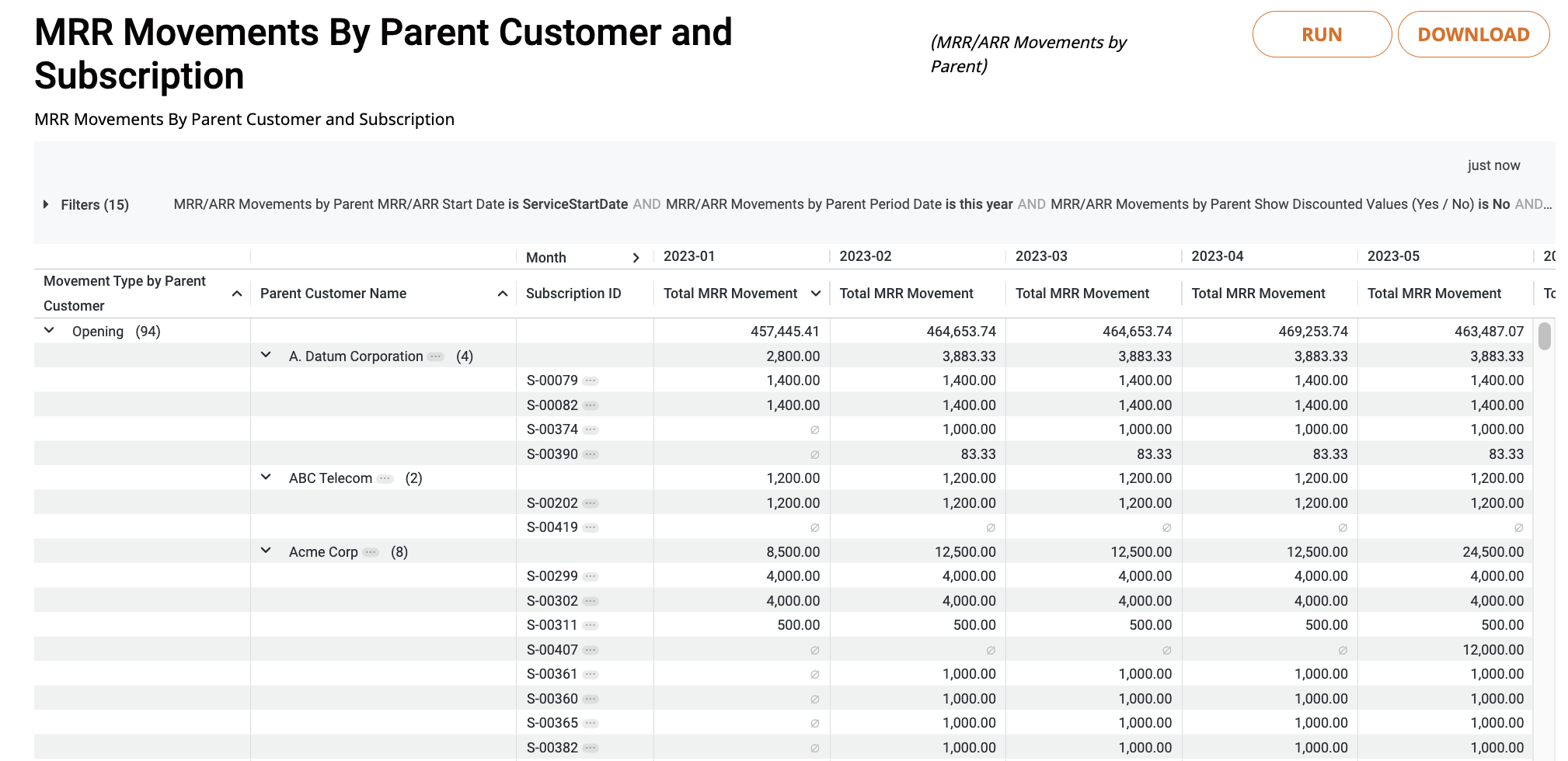Open ellipsis menu for S-00302
Image resolution: width=1568 pixels, height=761 pixels.
(x=591, y=601)
